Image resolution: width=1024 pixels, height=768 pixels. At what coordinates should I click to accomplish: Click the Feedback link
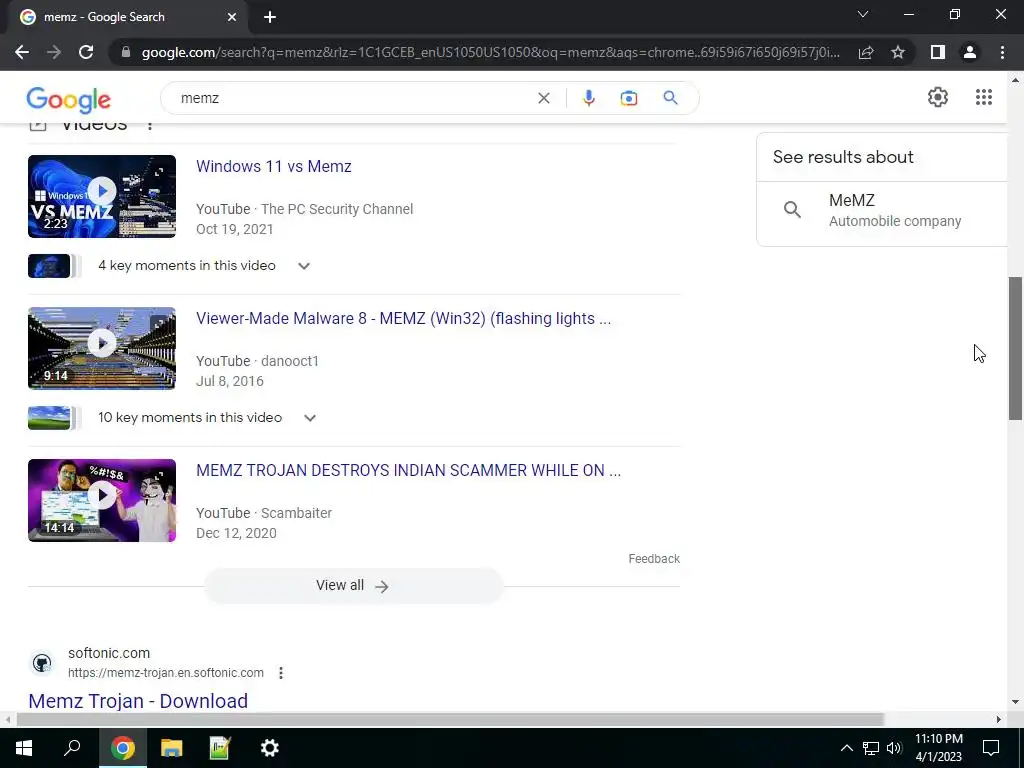point(654,559)
